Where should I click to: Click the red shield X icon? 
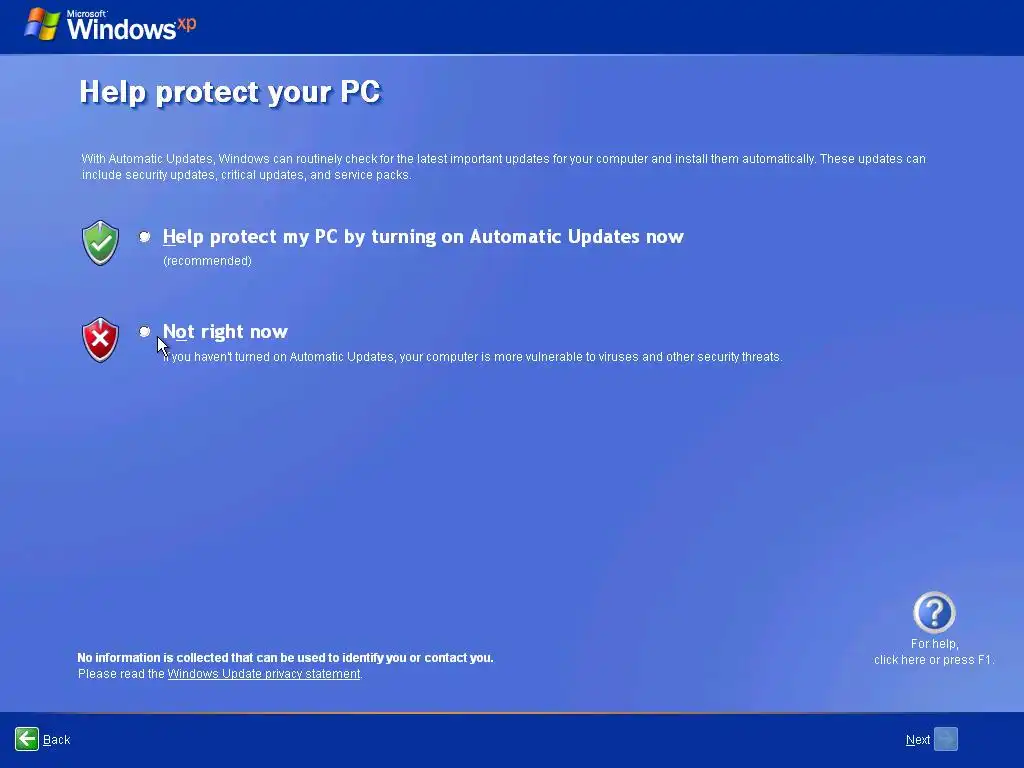coord(100,340)
